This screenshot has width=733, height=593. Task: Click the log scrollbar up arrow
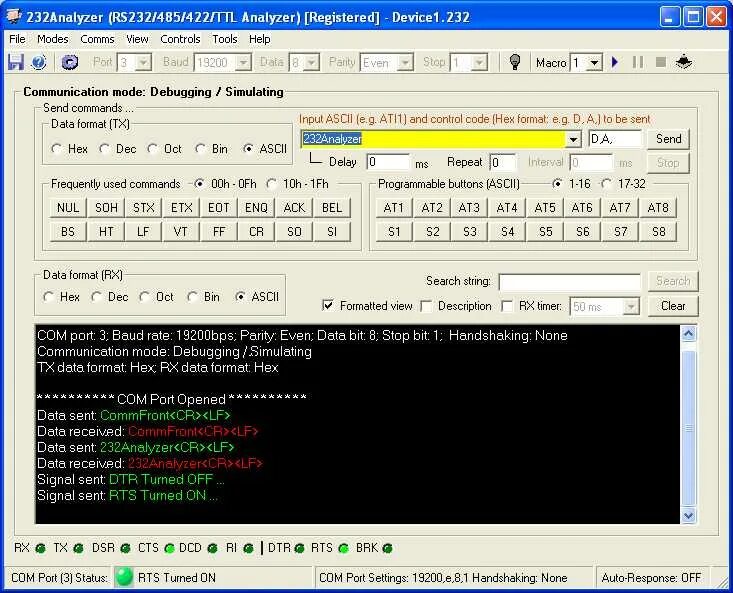[x=689, y=333]
